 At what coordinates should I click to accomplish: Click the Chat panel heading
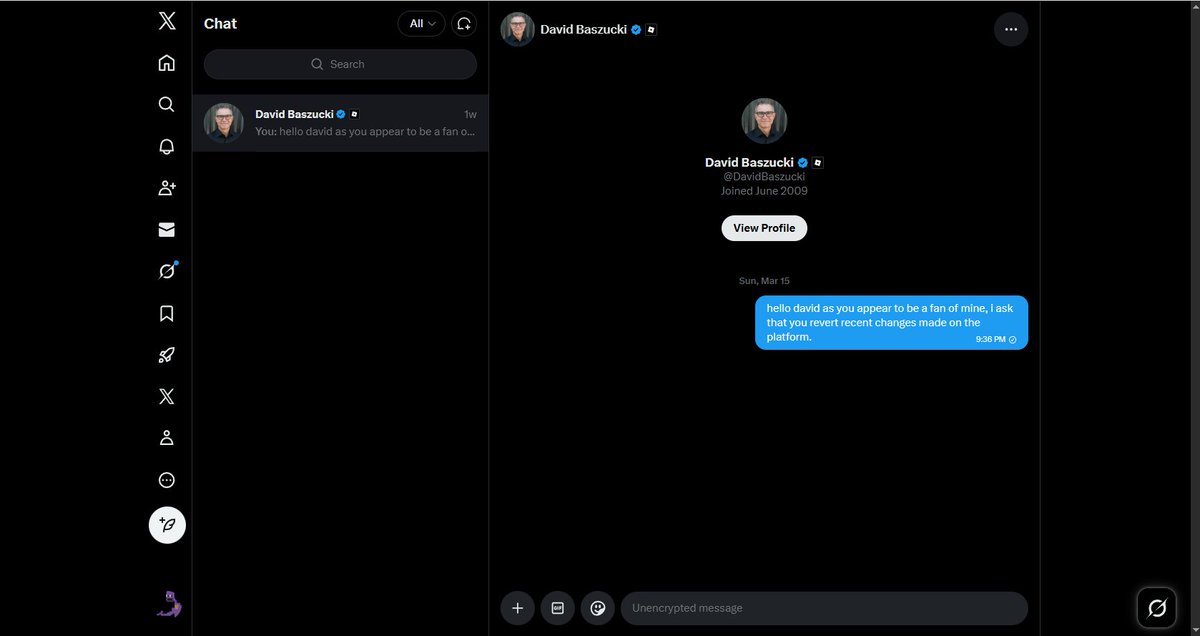coord(220,23)
